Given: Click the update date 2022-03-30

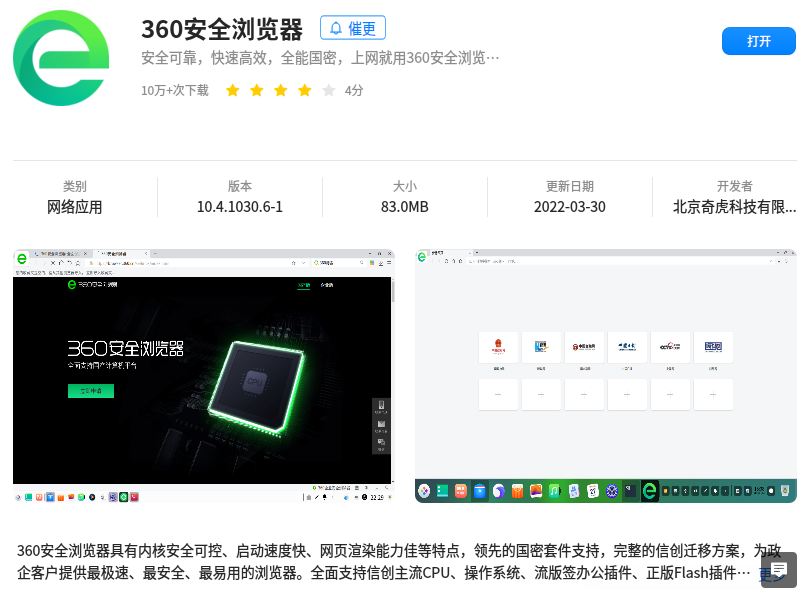Looking at the screenshot, I should pyautogui.click(x=570, y=207).
